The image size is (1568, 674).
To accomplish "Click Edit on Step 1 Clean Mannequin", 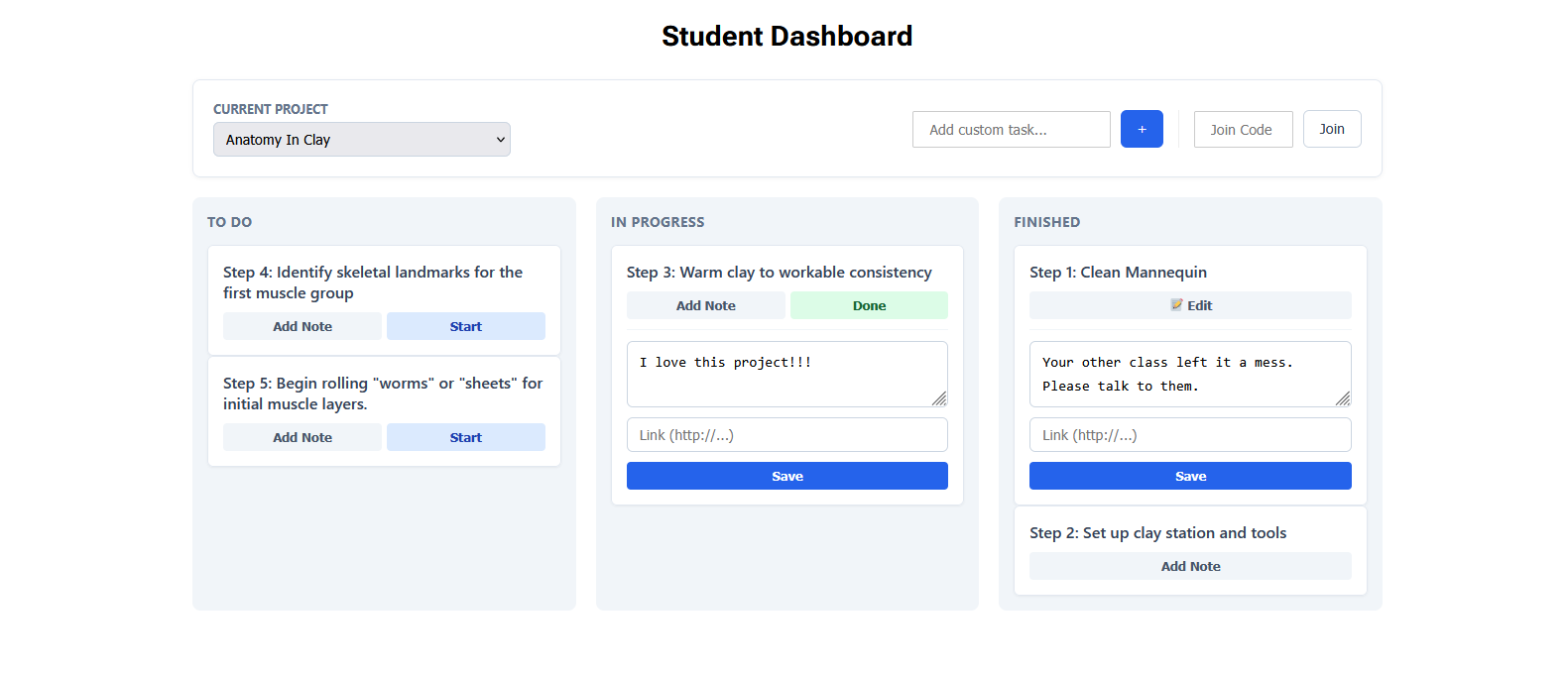I will pos(1190,305).
